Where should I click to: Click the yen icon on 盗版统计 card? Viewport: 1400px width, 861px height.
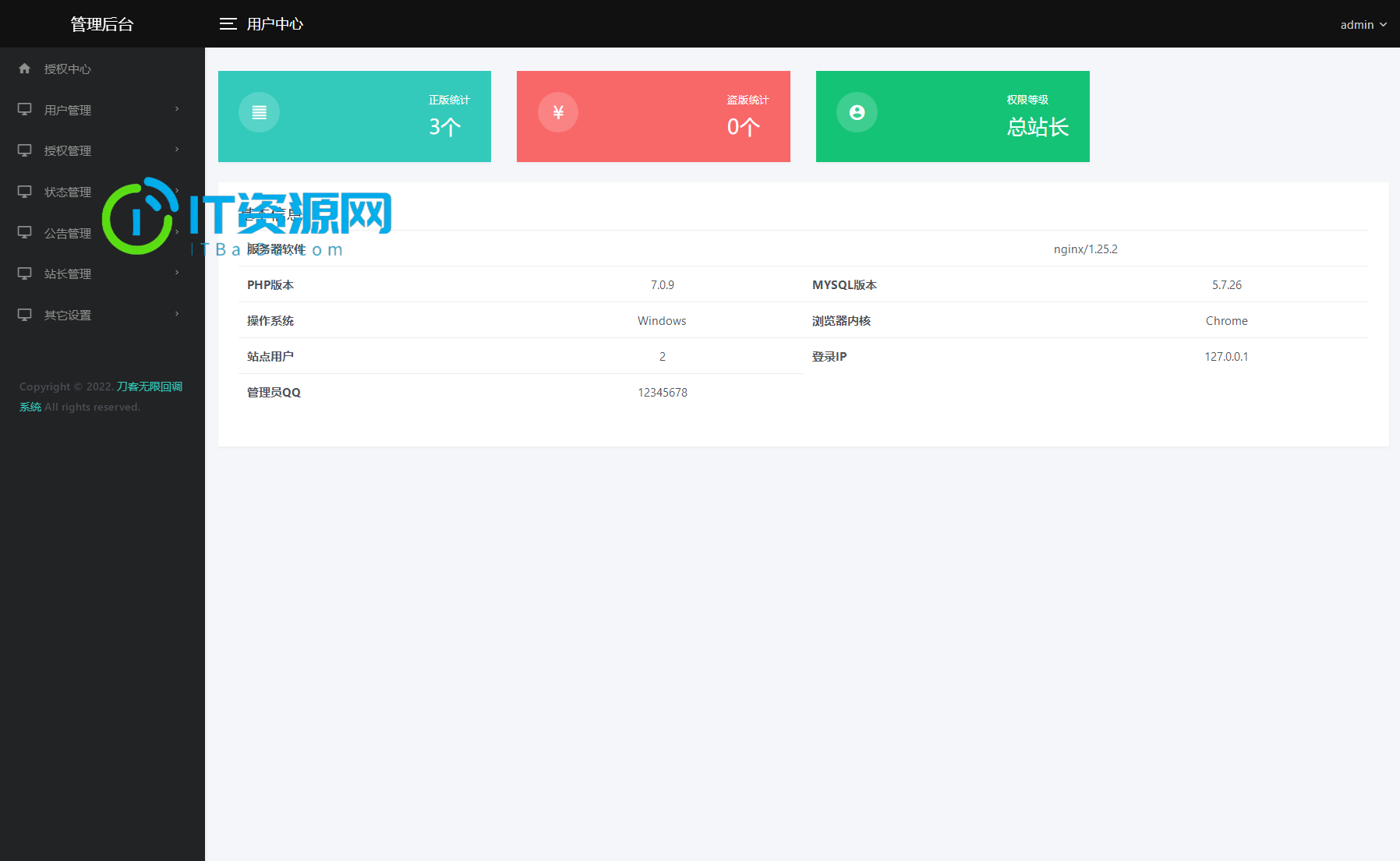558,112
